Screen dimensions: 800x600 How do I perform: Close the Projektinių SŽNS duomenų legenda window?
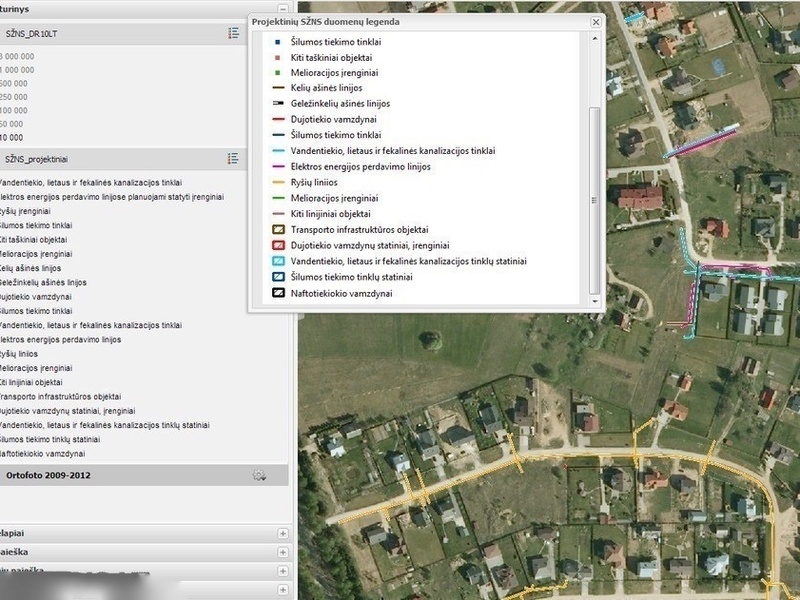click(x=596, y=21)
